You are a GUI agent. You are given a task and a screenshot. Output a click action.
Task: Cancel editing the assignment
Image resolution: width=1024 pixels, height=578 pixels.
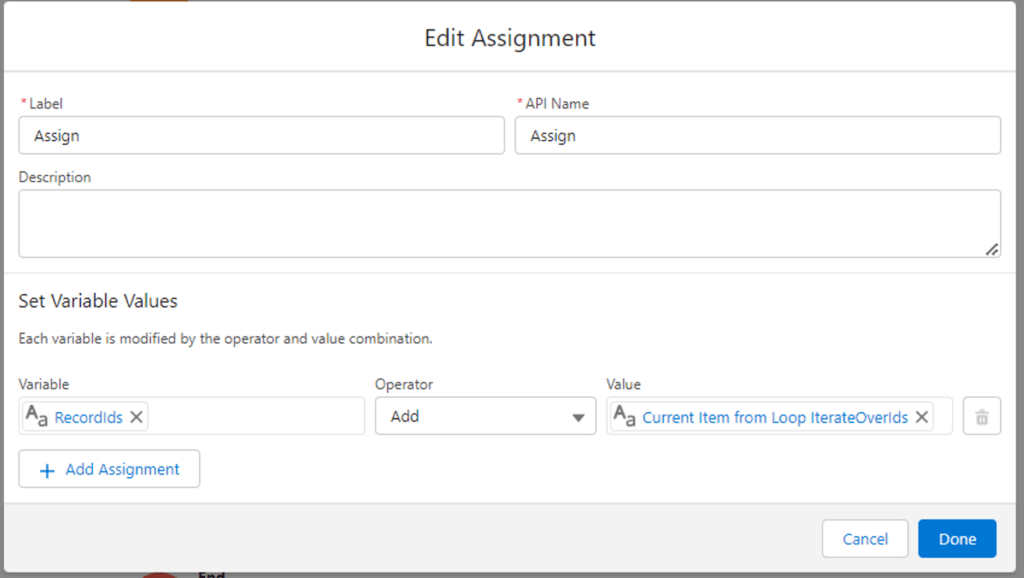[865, 539]
